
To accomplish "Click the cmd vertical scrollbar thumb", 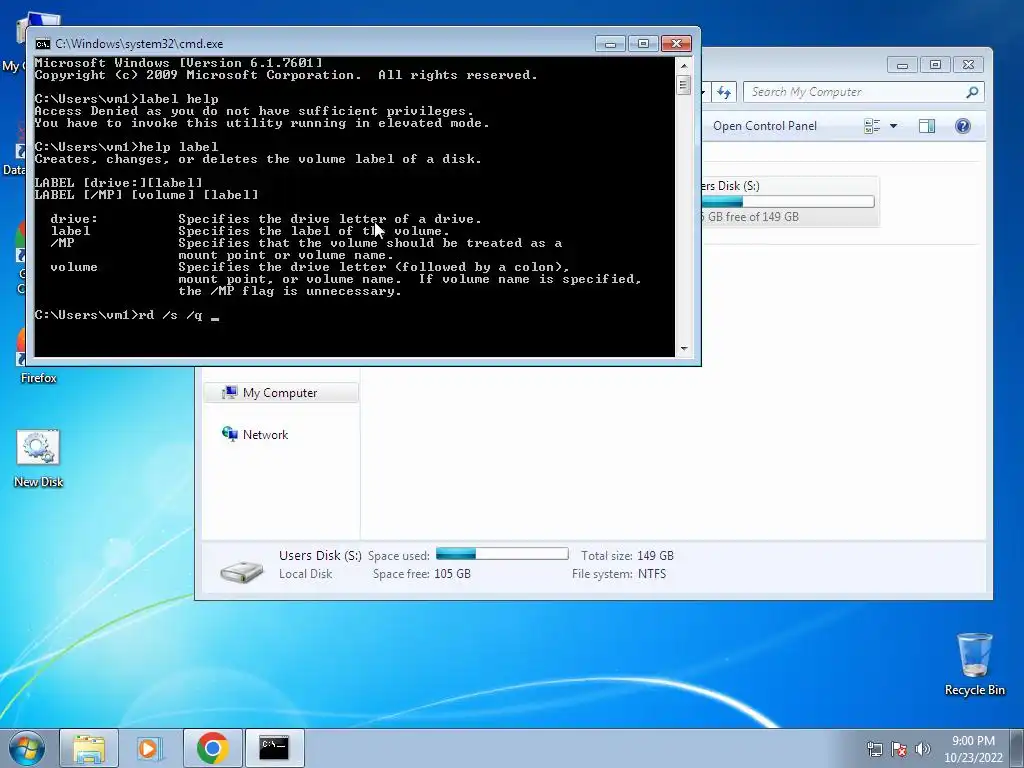I will tap(684, 85).
